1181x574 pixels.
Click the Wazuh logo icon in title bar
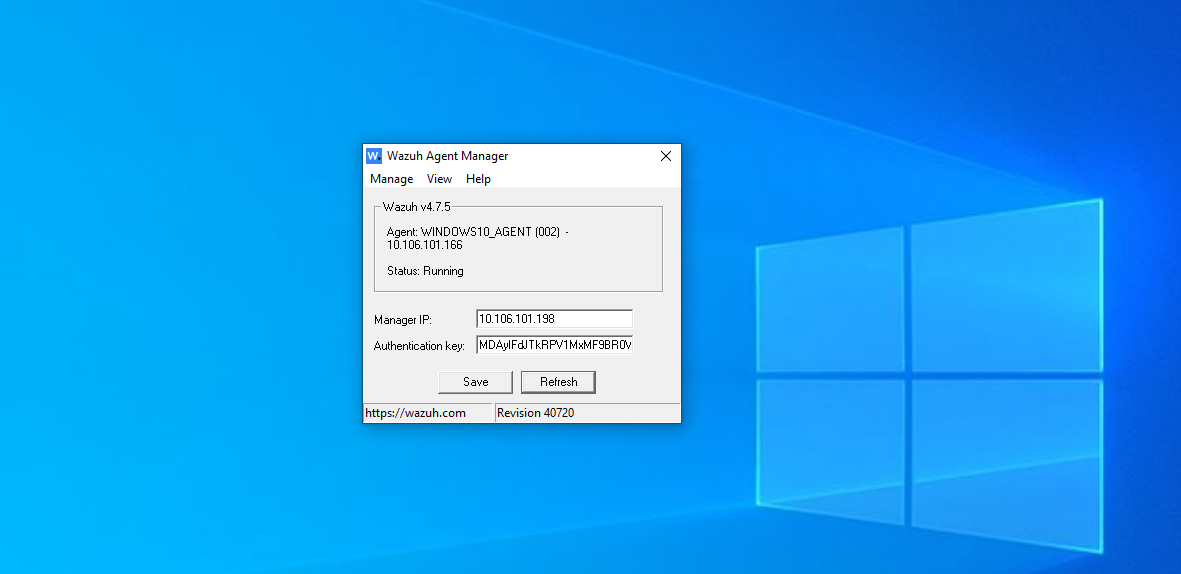[x=374, y=156]
